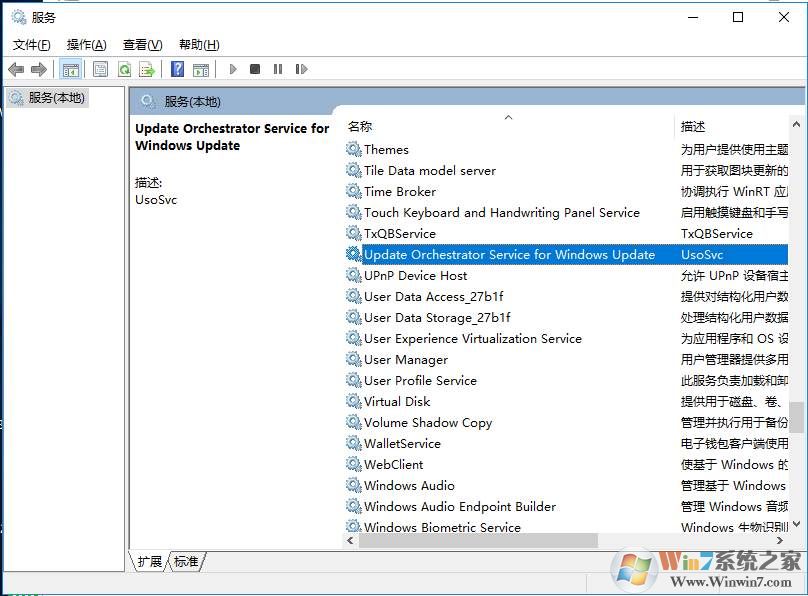
Task: Click the Forward arrow in toolbar
Action: click(39, 69)
